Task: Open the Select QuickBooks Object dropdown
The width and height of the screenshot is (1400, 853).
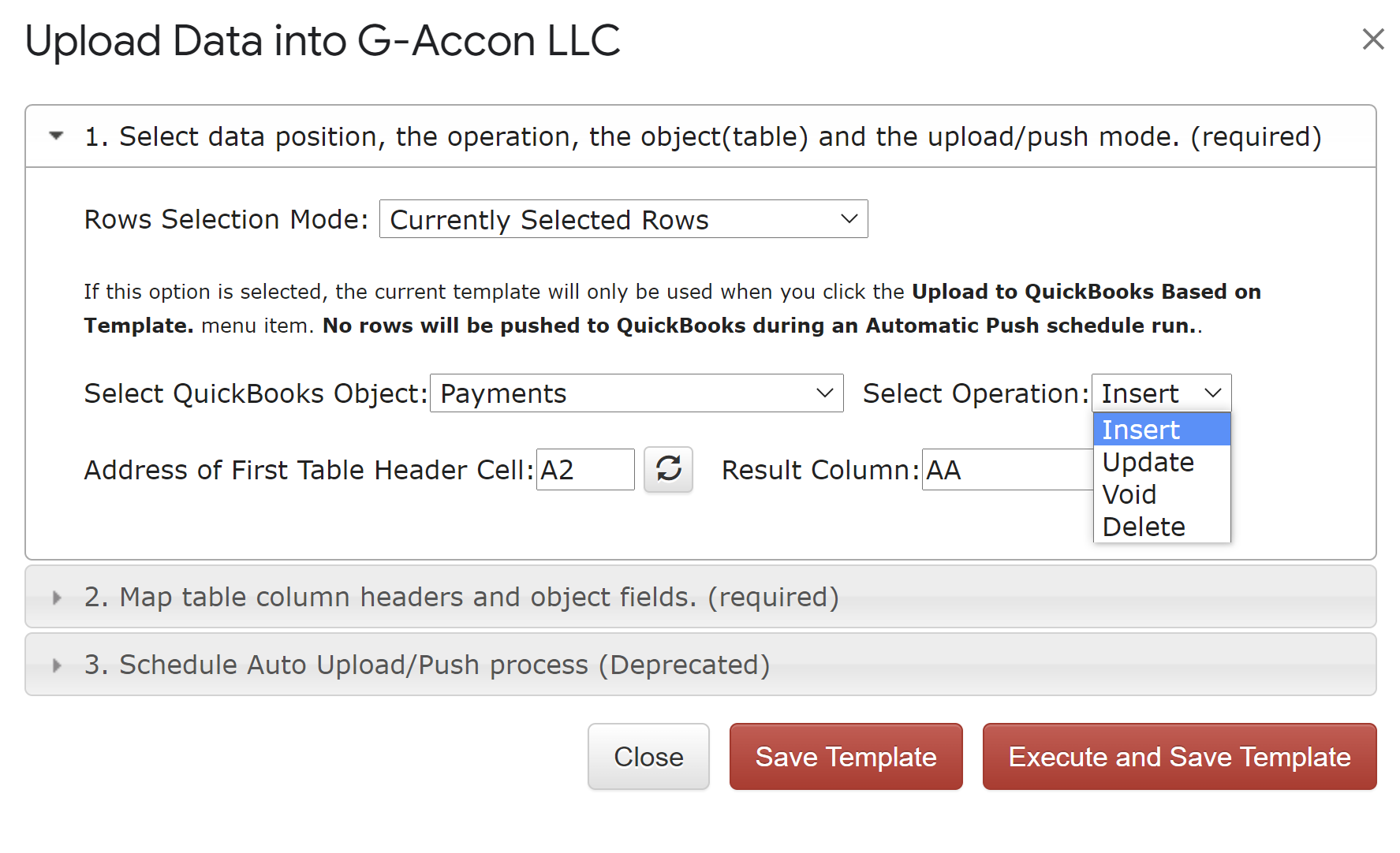Action: [x=636, y=393]
